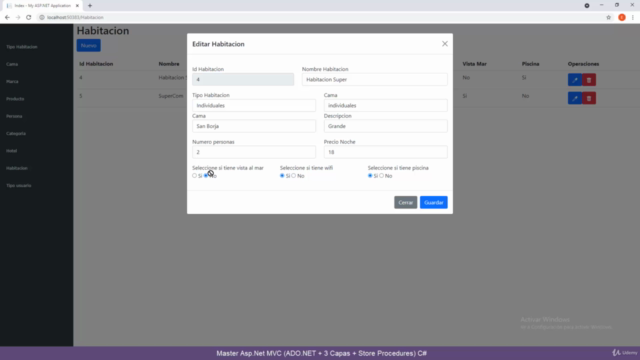Click the delete trash icon for row 4
This screenshot has width=640, height=360.
[589, 80]
